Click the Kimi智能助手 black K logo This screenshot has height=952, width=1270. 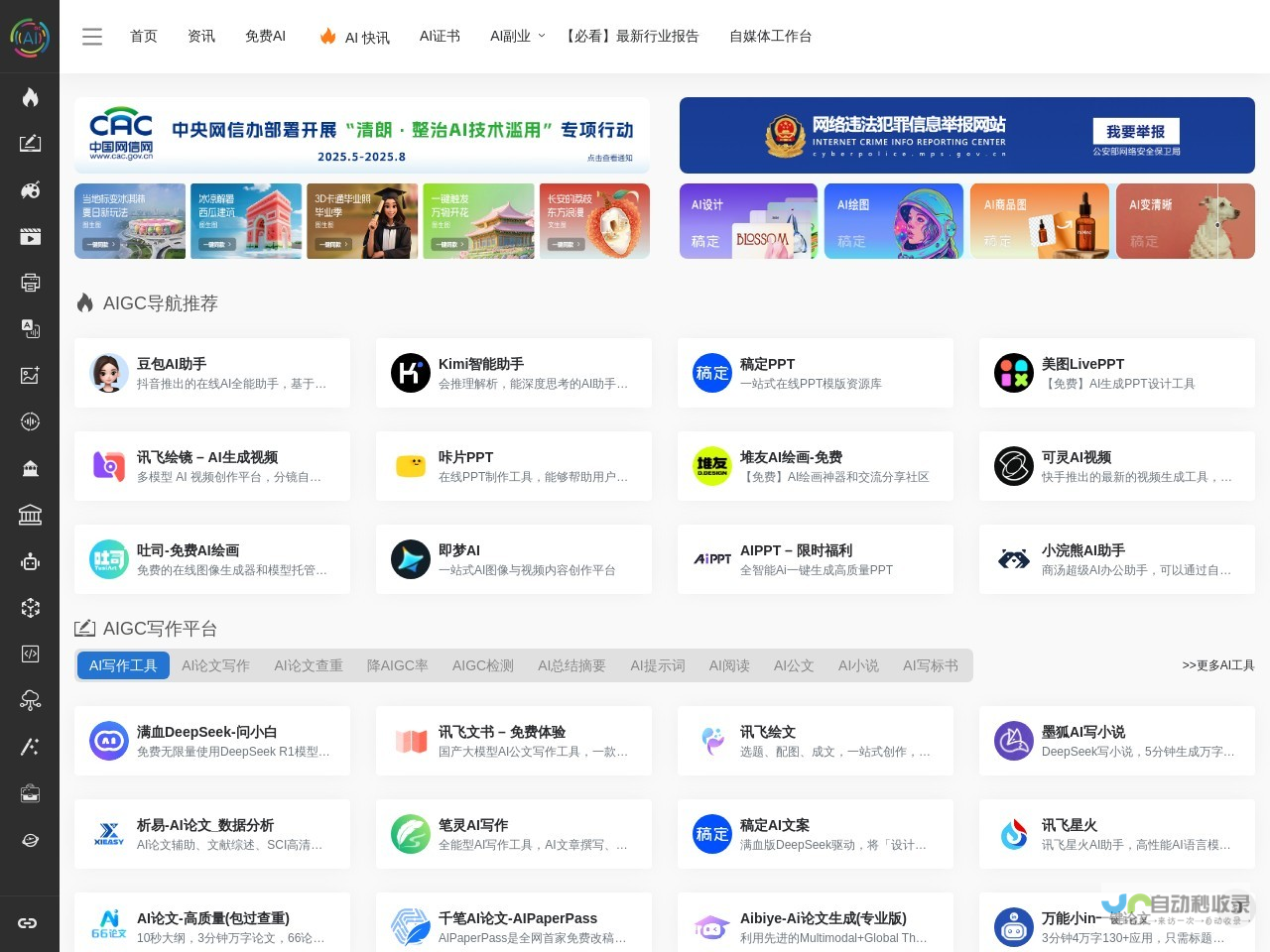[x=411, y=373]
